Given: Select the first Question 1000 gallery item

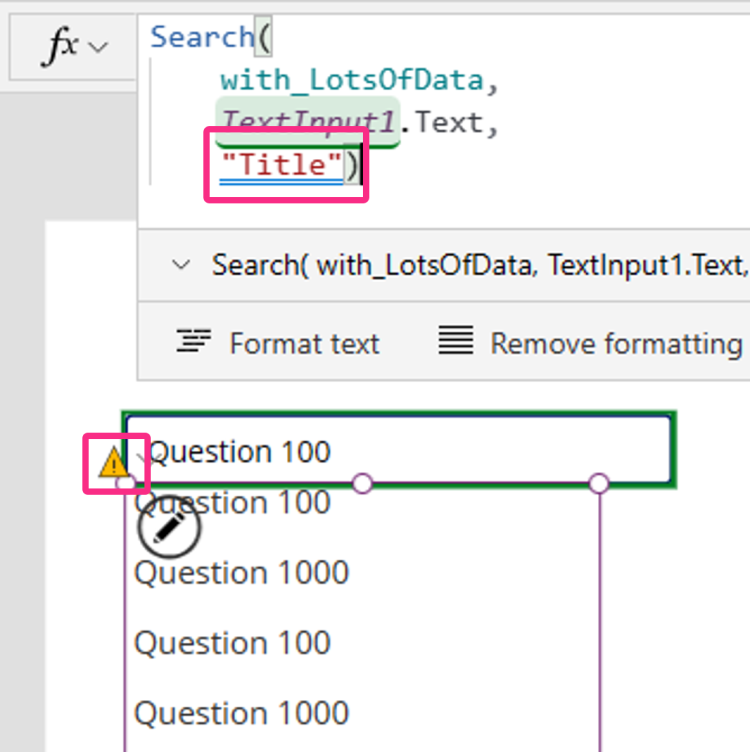Looking at the screenshot, I should (x=242, y=573).
